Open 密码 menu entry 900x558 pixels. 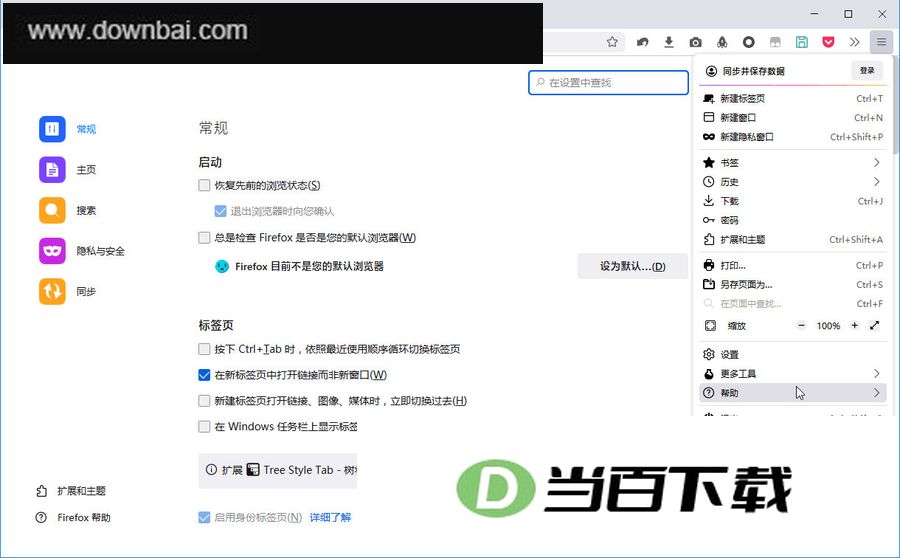793,220
